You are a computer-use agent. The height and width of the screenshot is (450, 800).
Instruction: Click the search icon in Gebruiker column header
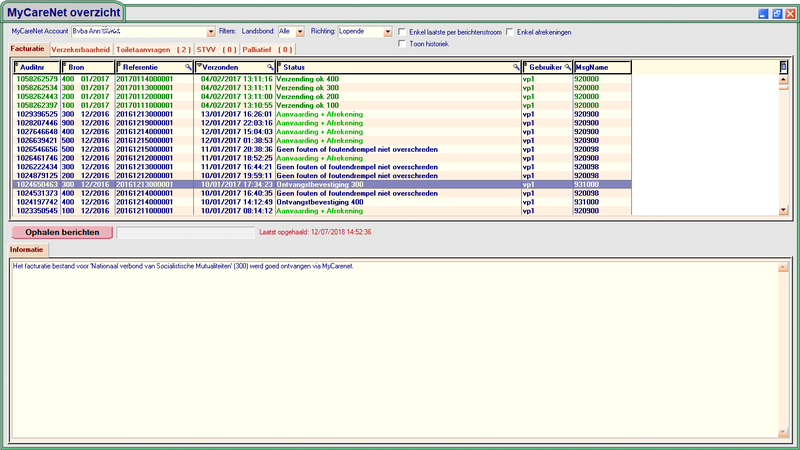[567, 67]
